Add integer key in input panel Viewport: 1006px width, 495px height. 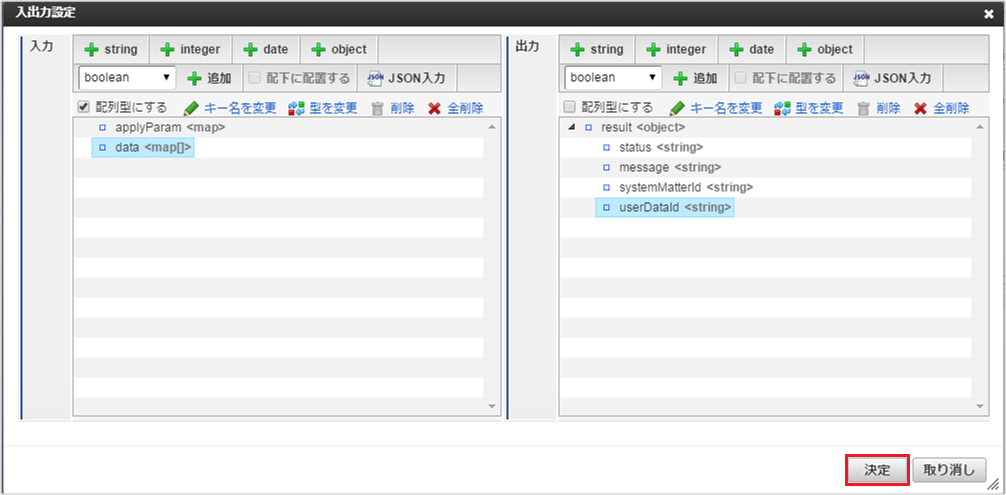190,49
